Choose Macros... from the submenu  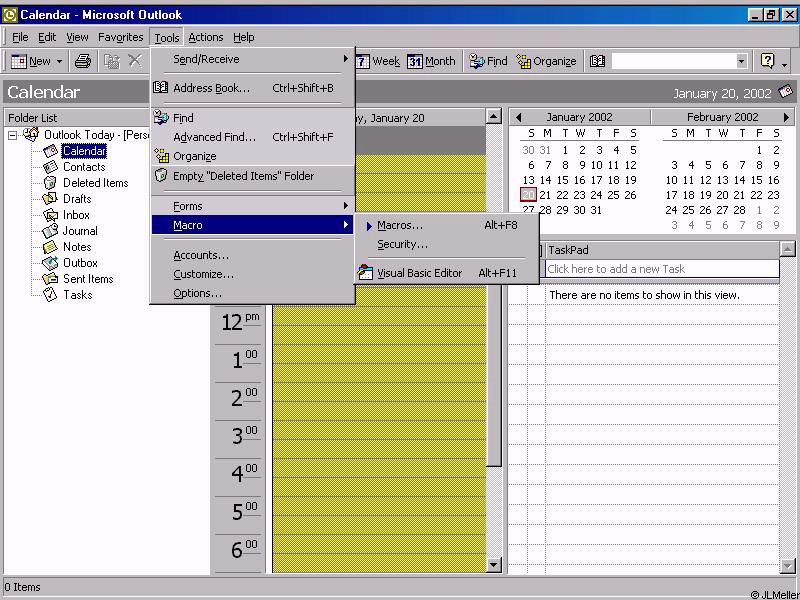[400, 225]
